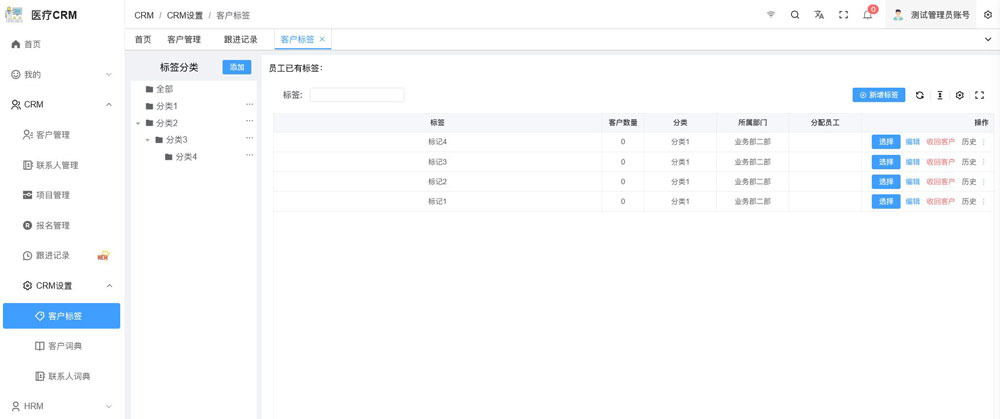The image size is (1000, 419).
Task: Open 客户管理 in the sidebar
Action: coord(53,135)
